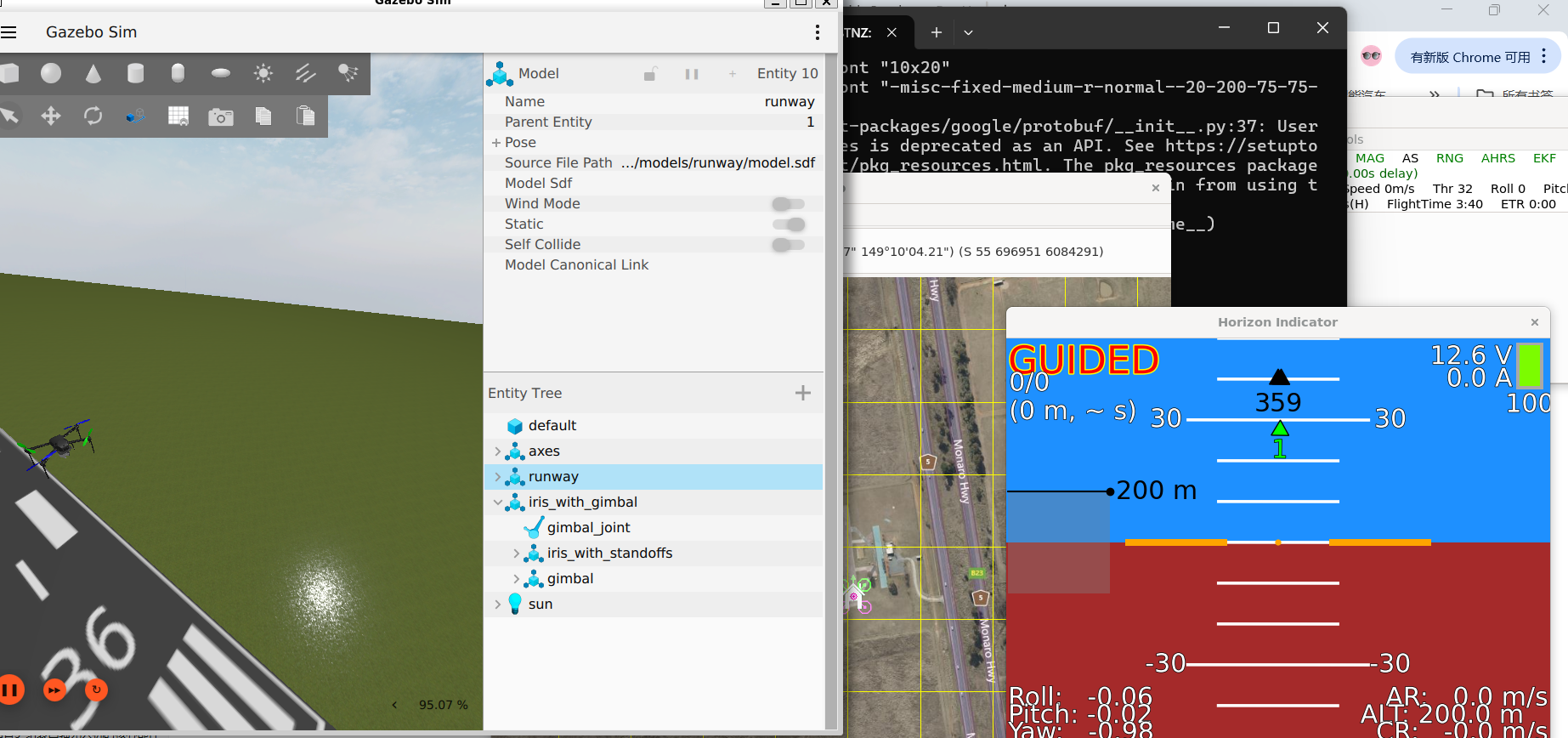Insert a cylinder shape
This screenshot has width=1568, height=738.
pyautogui.click(x=135, y=74)
